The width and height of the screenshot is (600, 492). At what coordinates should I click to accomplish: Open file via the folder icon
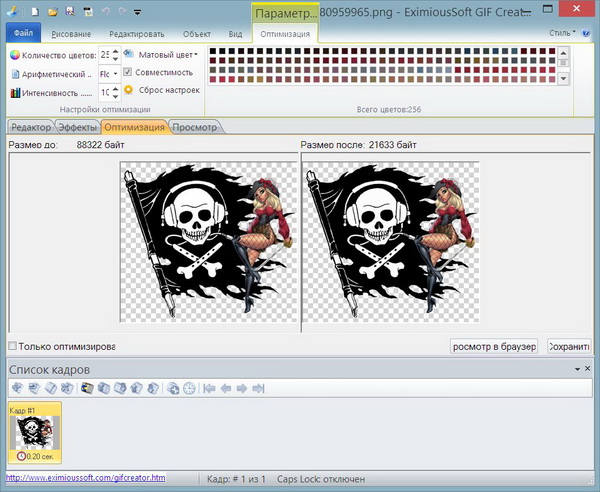tap(53, 12)
